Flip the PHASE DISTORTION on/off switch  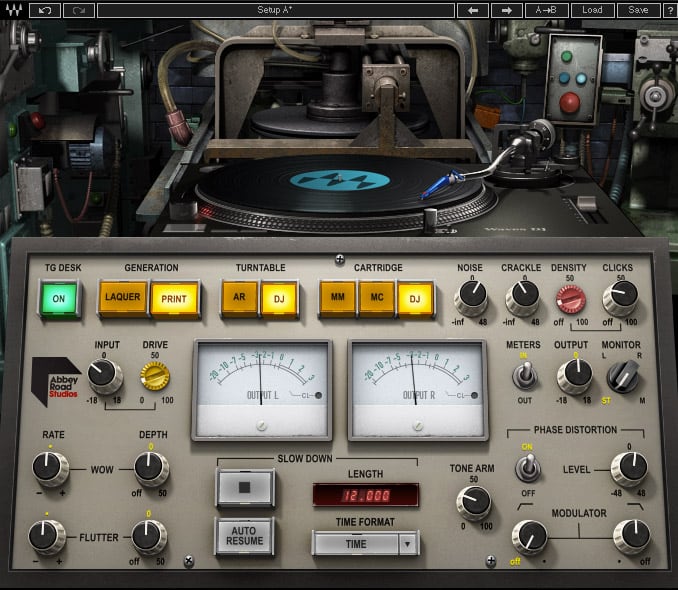(x=527, y=468)
